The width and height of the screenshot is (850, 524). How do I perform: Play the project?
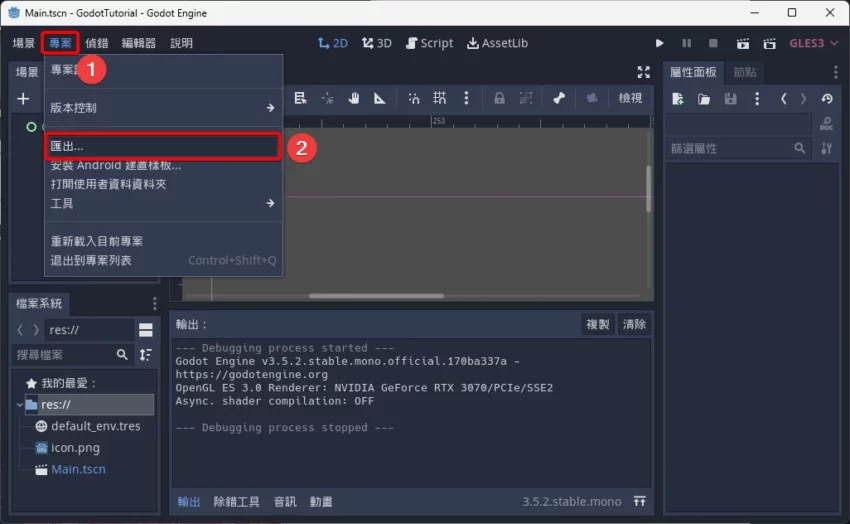click(659, 43)
